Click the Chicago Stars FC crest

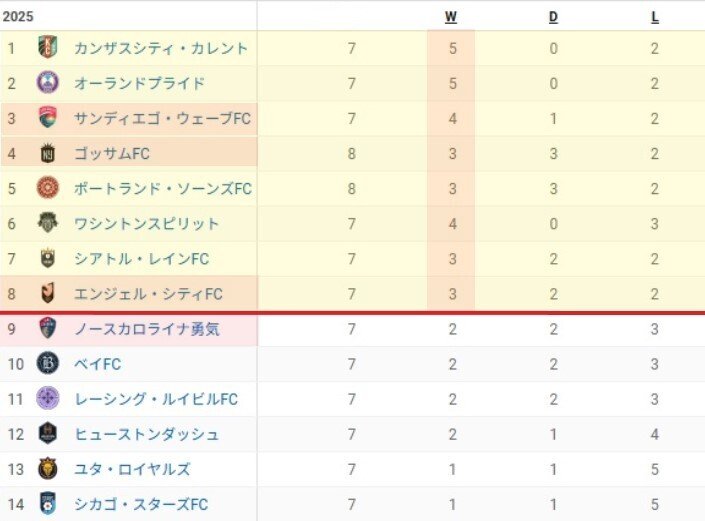[47, 504]
